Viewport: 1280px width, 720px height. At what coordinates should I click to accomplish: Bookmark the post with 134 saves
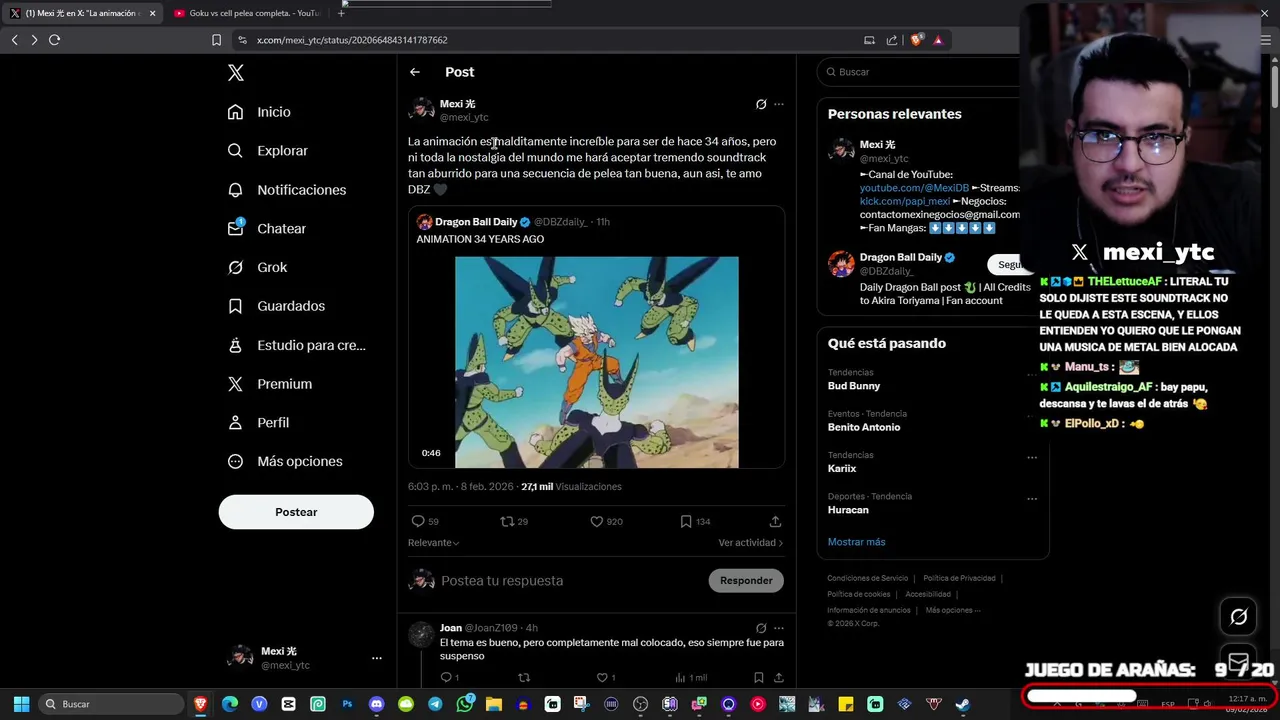(695, 521)
